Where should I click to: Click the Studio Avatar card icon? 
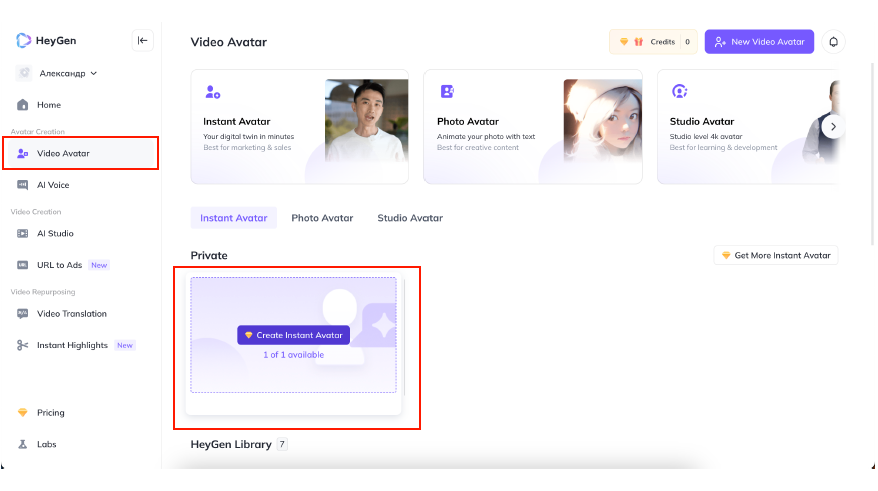679,91
